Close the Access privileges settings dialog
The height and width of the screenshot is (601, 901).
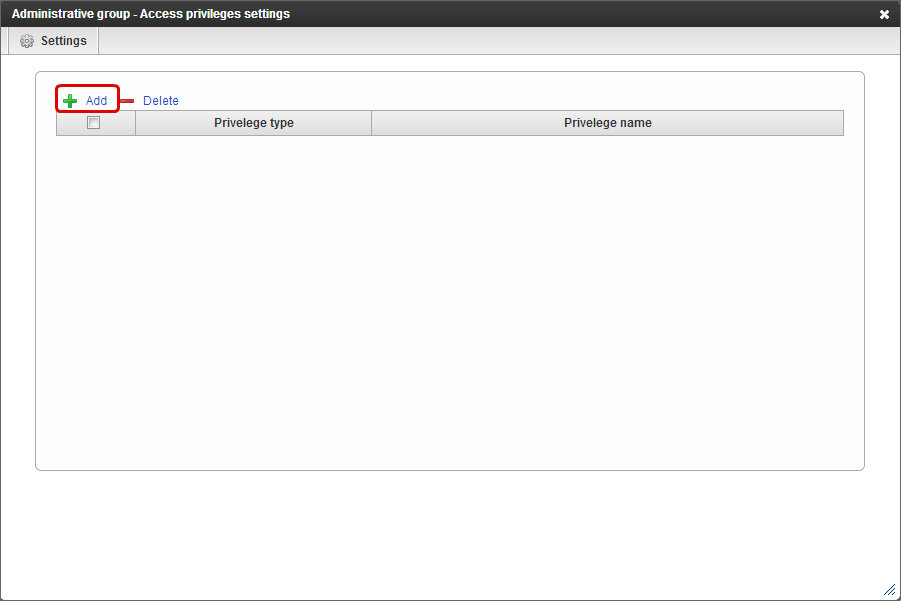click(884, 14)
